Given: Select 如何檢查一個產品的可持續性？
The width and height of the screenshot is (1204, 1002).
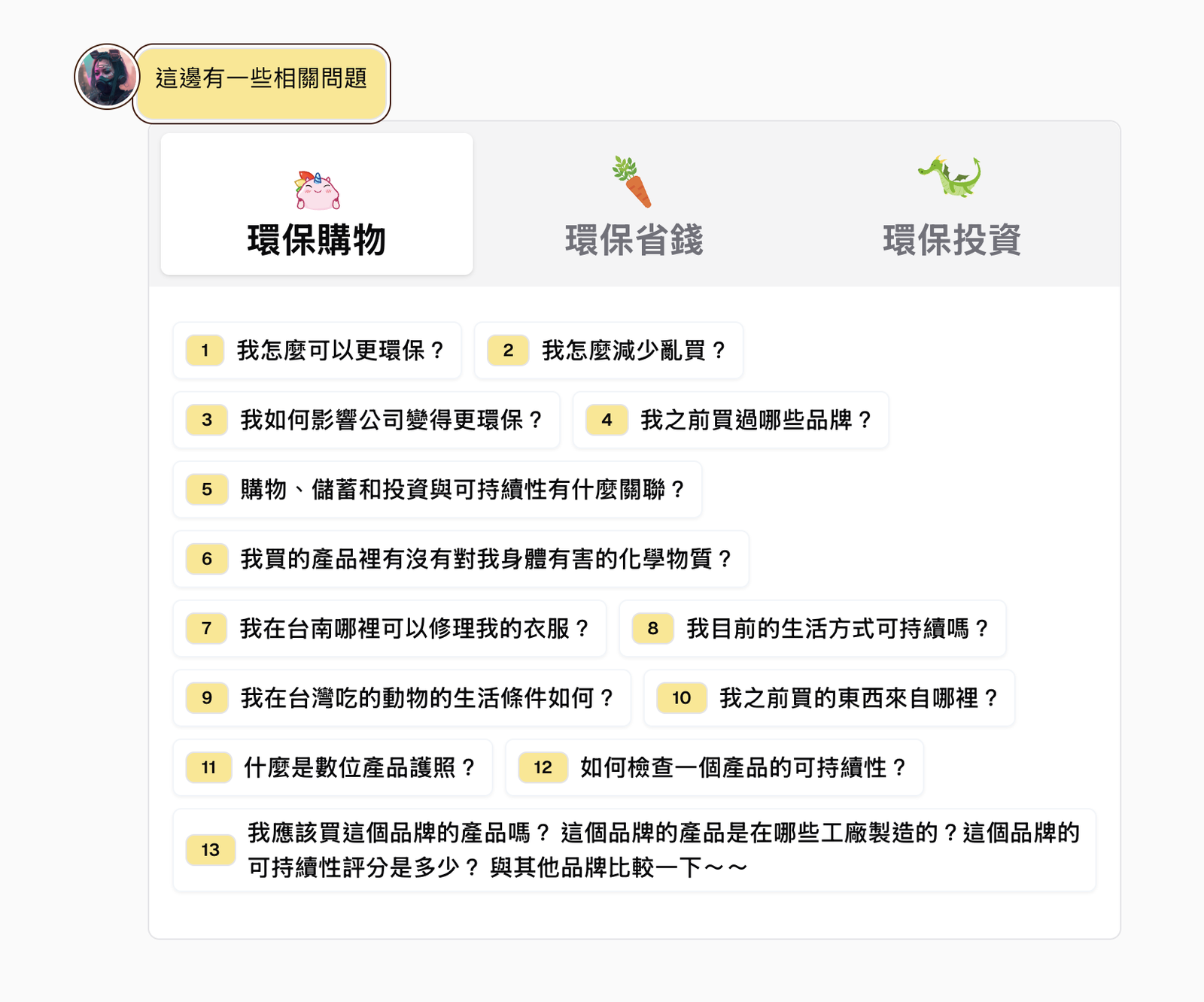Looking at the screenshot, I should tap(715, 768).
